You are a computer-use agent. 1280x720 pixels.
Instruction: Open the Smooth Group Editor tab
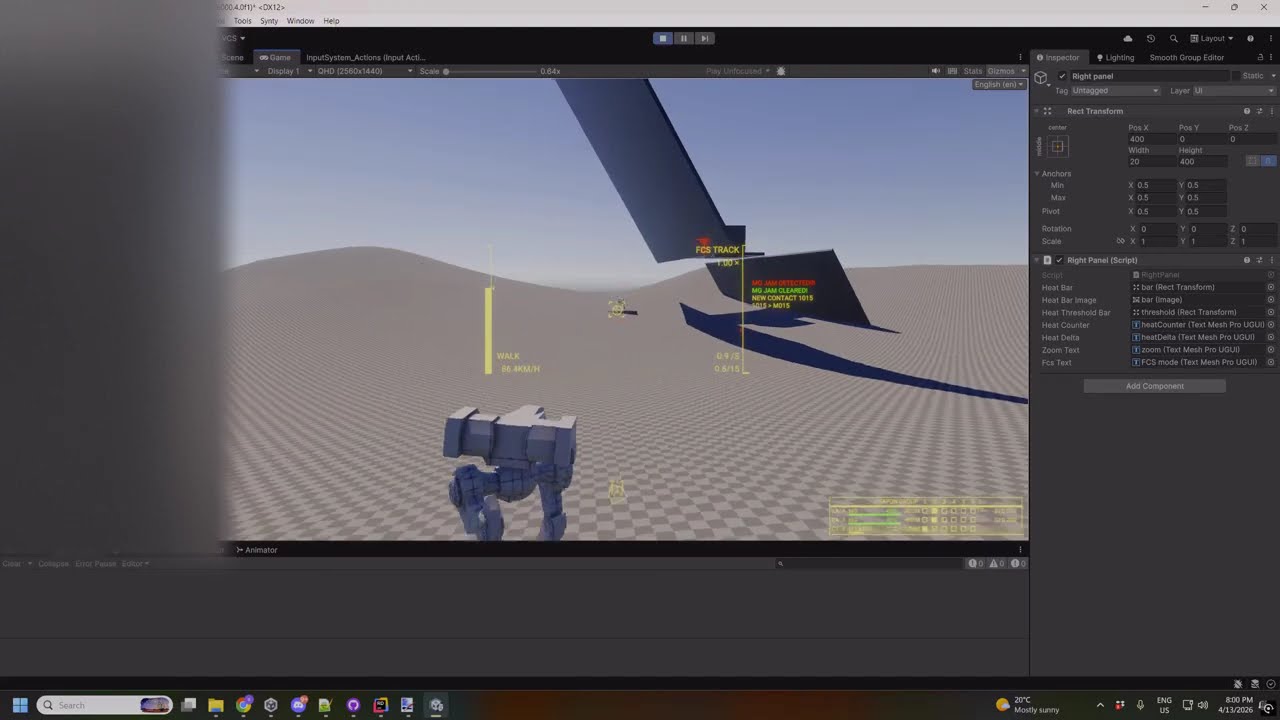tap(1187, 57)
